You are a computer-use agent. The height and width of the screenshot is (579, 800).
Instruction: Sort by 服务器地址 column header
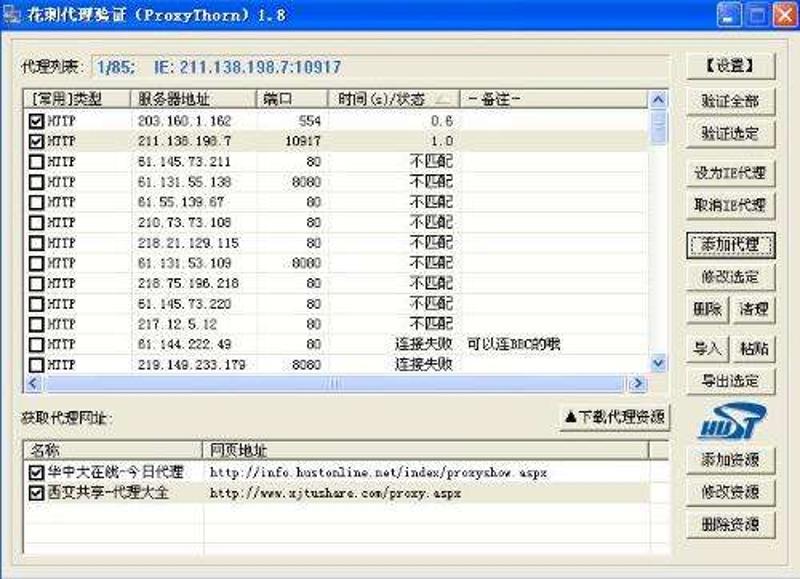tap(193, 99)
